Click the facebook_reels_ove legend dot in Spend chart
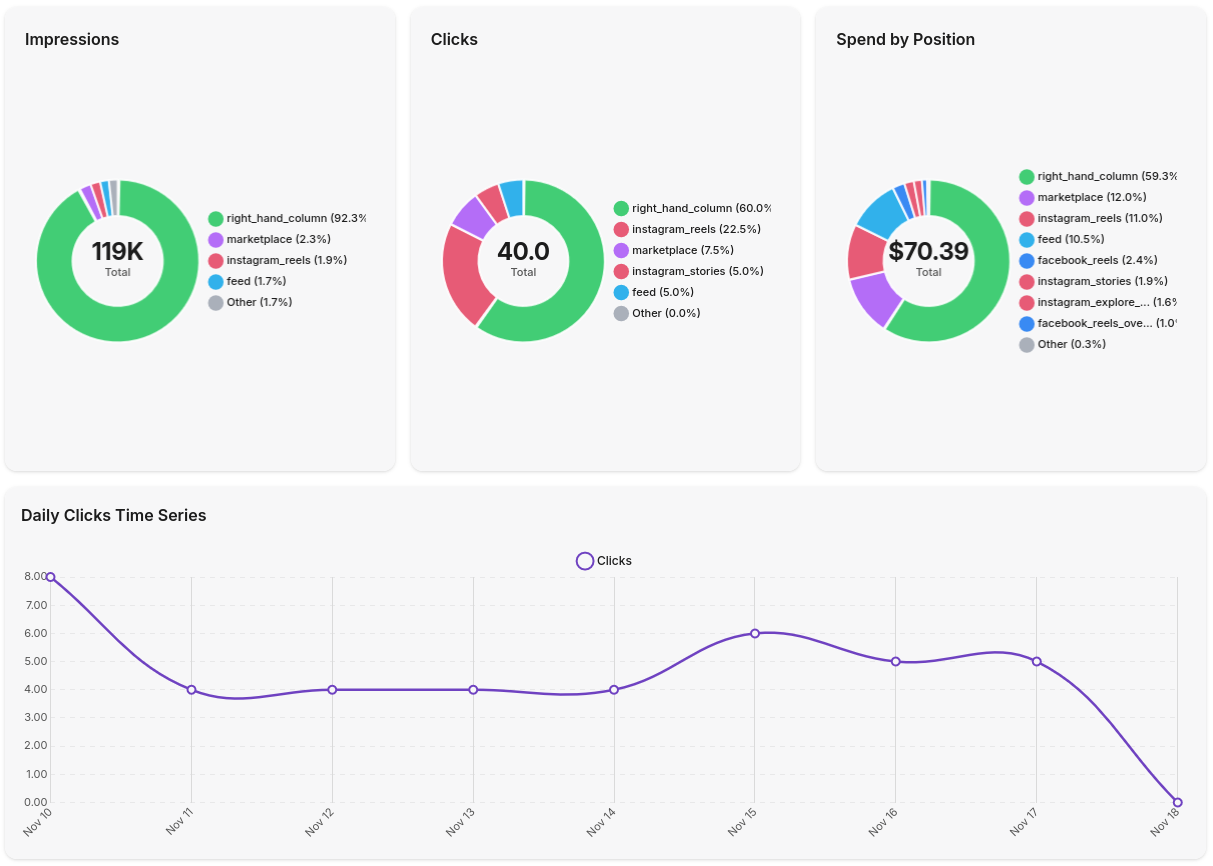 1025,323
